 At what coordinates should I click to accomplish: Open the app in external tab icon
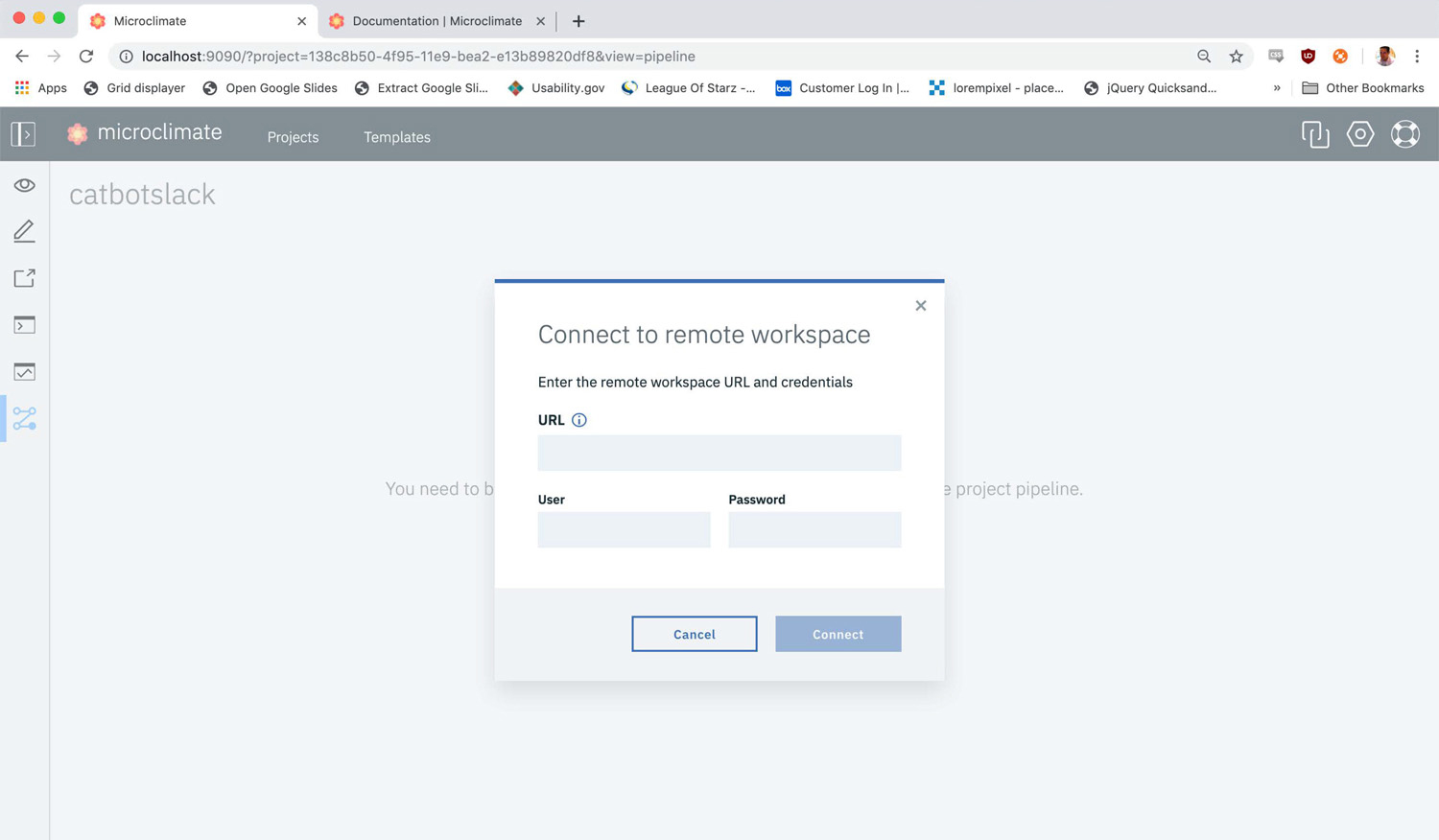24,278
